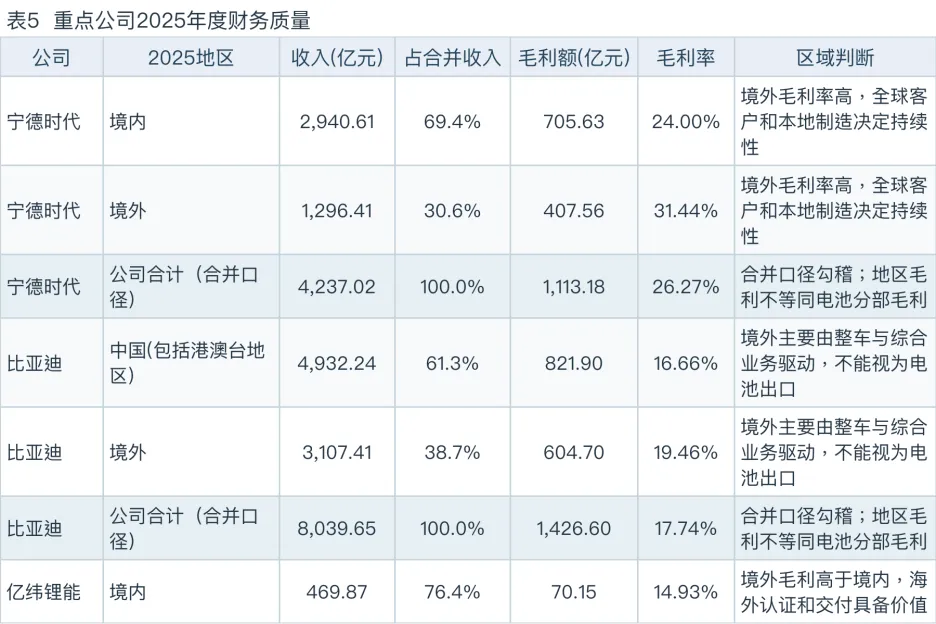Click 亿纬锂能 revenue cell 469.87
Viewport: 936px width, 624px height.
(337, 592)
